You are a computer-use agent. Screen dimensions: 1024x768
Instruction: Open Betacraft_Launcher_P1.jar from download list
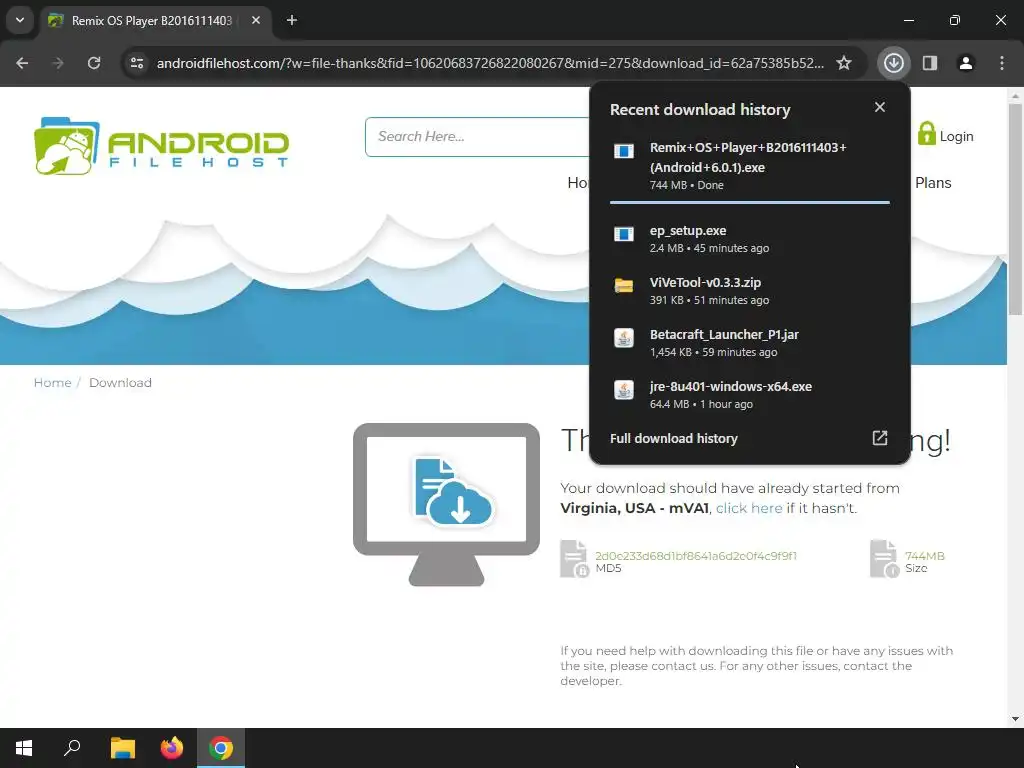(x=750, y=343)
